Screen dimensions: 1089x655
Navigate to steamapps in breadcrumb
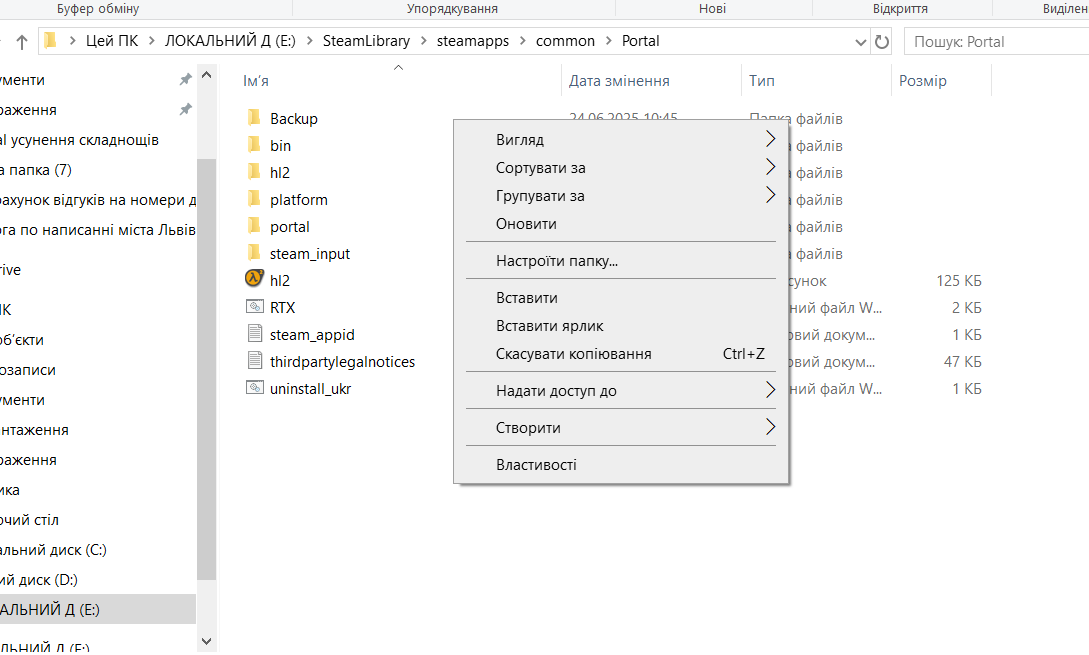tap(472, 41)
